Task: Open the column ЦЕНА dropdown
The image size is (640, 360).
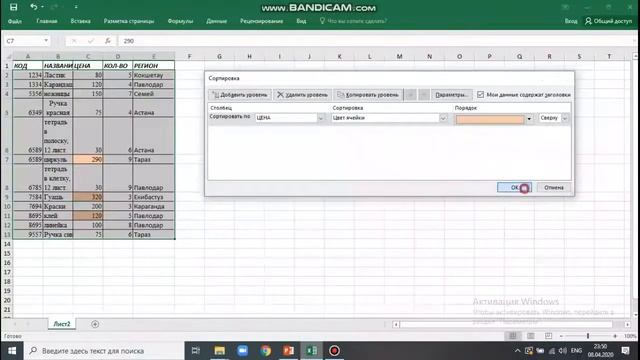Action: pos(321,118)
